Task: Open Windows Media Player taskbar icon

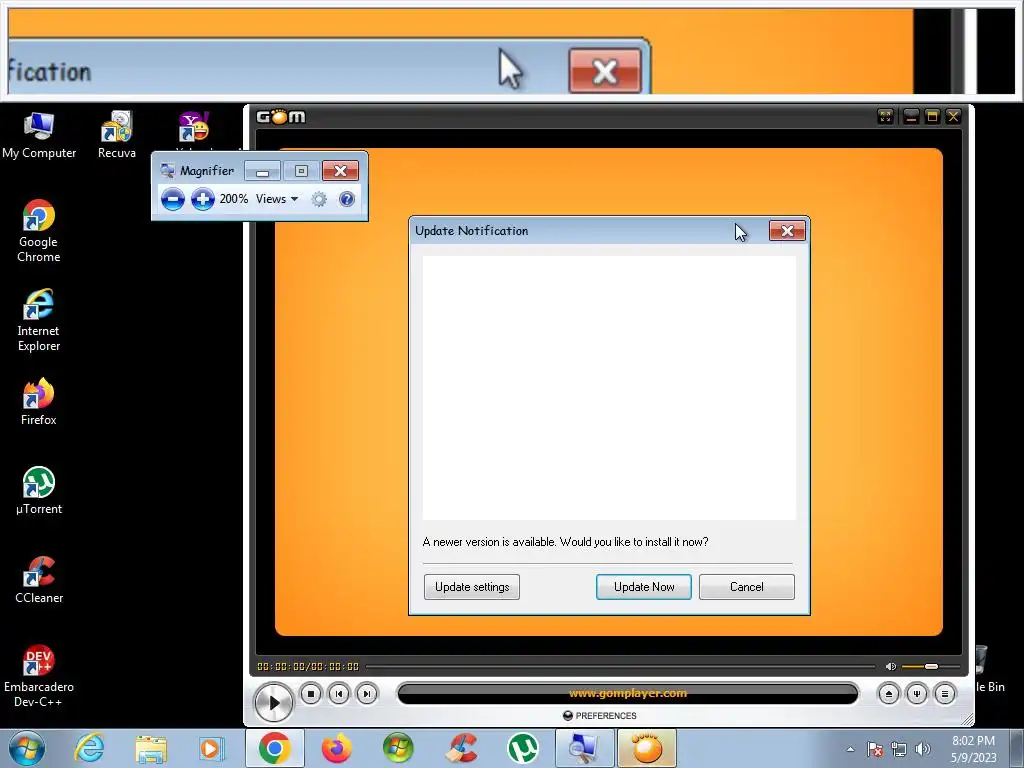Action: 212,748
